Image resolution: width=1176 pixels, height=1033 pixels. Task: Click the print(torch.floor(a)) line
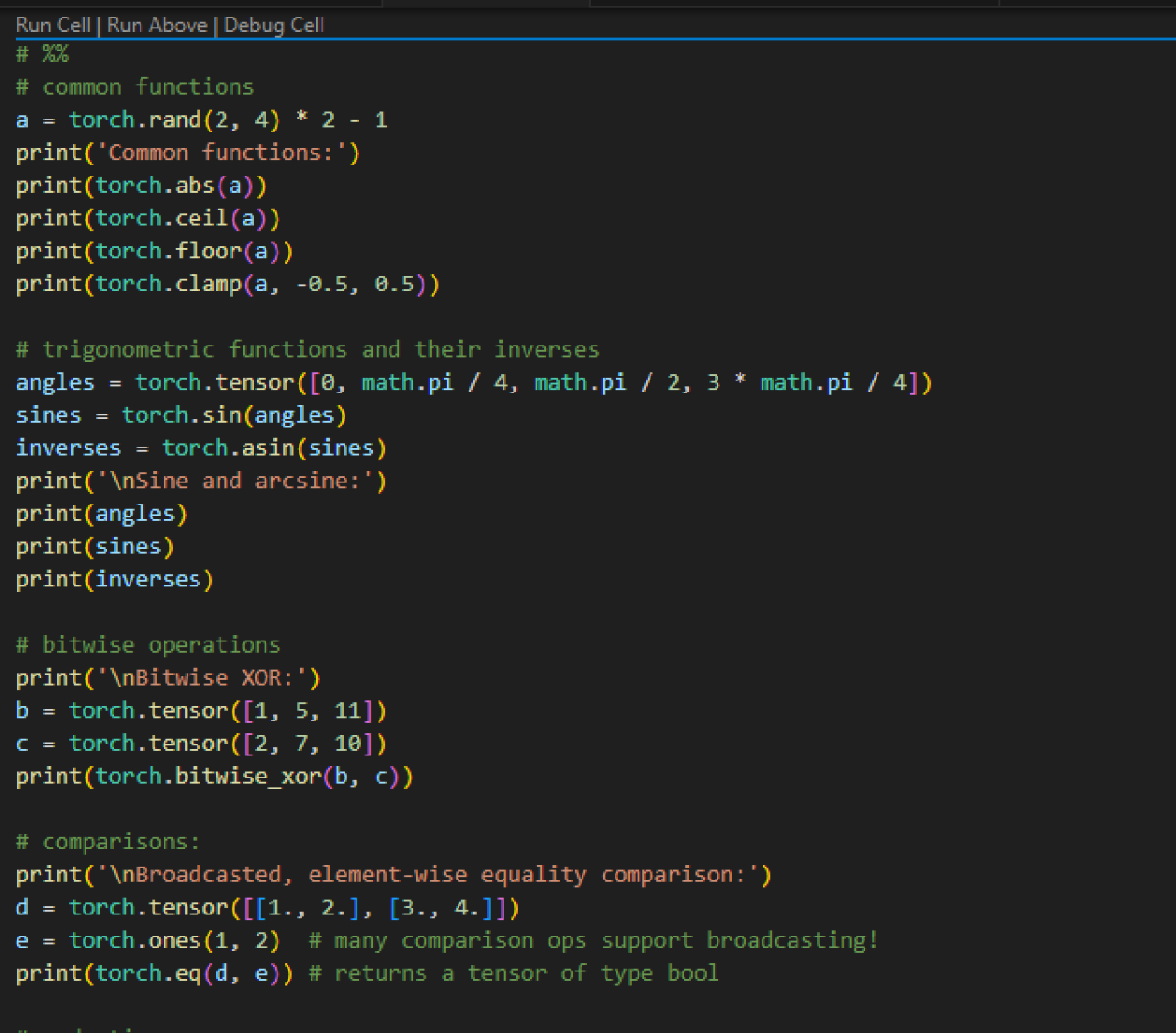coord(153,252)
